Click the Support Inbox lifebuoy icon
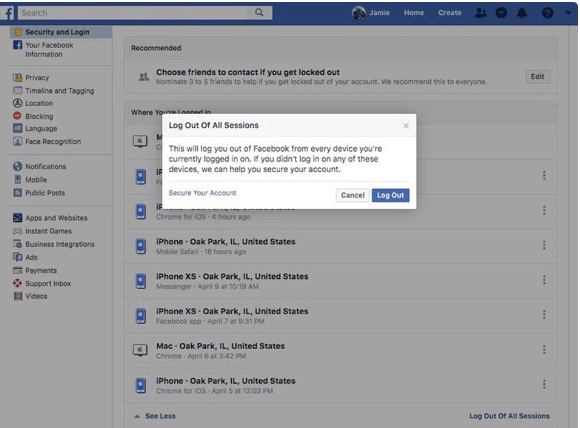580x428 pixels. (x=17, y=283)
